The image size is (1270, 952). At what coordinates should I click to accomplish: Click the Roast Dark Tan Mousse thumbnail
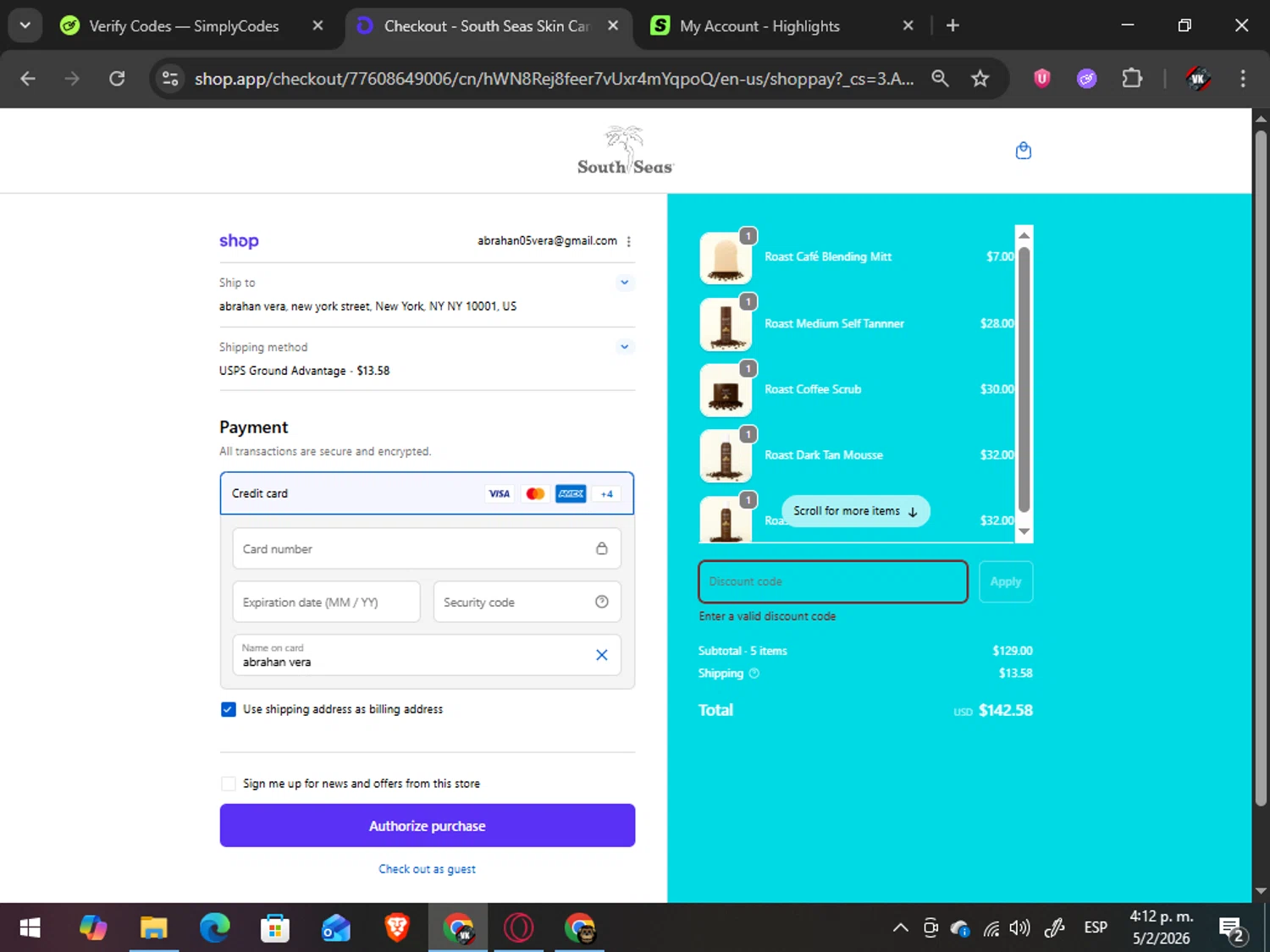point(726,456)
